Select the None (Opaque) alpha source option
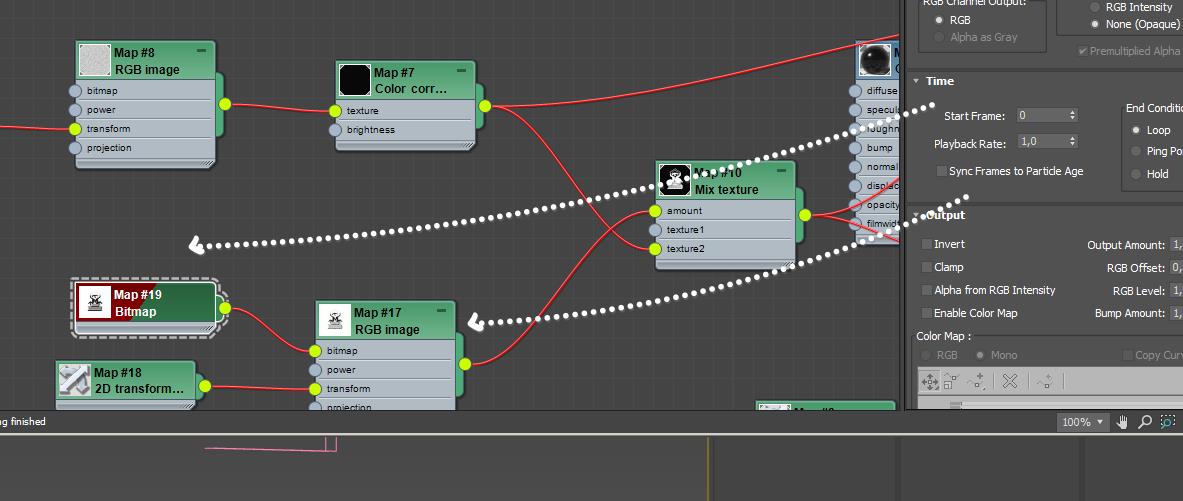Image resolution: width=1183 pixels, height=501 pixels. pos(1095,24)
